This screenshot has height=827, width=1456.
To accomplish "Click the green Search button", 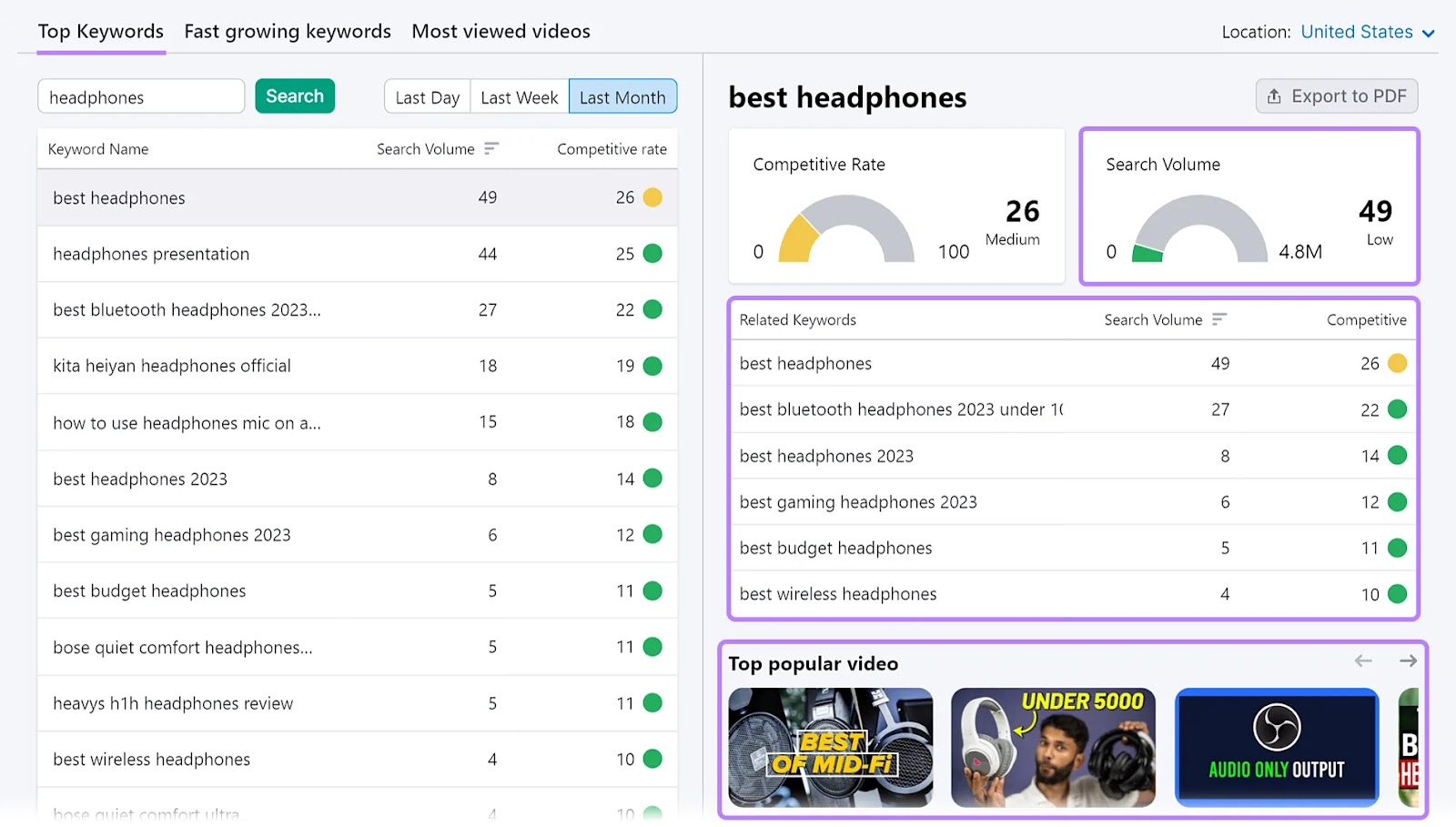I will [x=295, y=96].
